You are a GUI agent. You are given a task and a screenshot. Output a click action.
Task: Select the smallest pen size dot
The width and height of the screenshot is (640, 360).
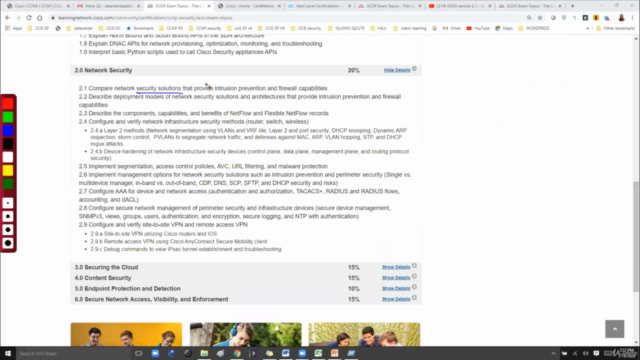[x=8, y=203]
